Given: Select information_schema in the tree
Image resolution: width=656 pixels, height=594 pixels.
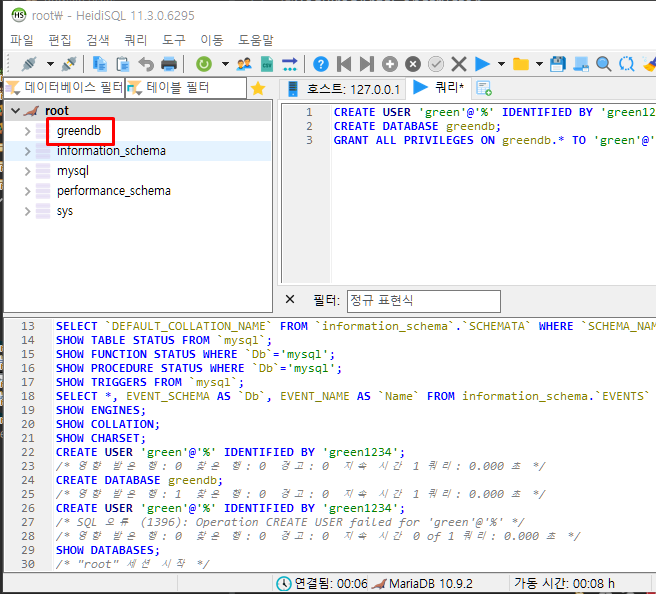Looking at the screenshot, I should (111, 151).
